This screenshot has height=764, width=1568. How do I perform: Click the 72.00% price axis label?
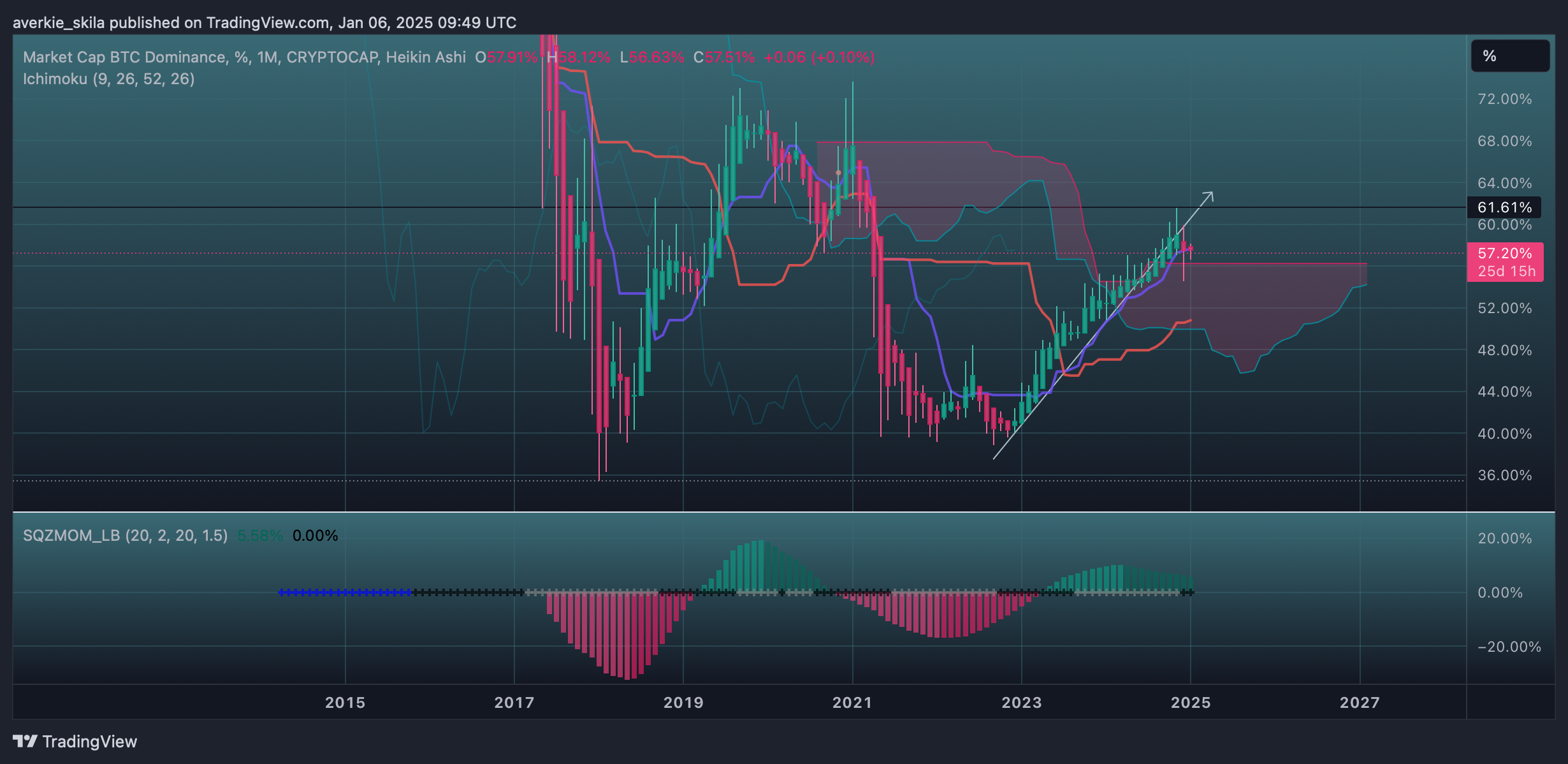click(1505, 99)
